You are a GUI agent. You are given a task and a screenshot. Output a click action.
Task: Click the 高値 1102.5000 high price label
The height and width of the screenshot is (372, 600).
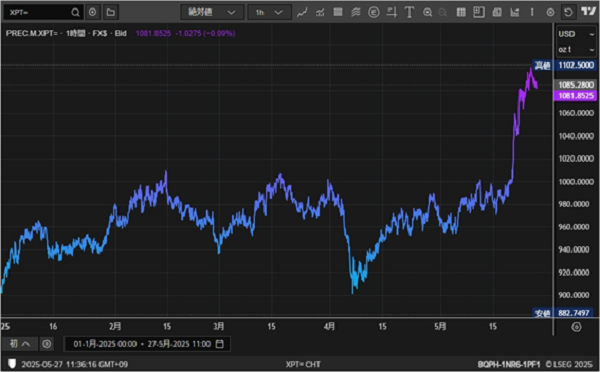pos(564,65)
